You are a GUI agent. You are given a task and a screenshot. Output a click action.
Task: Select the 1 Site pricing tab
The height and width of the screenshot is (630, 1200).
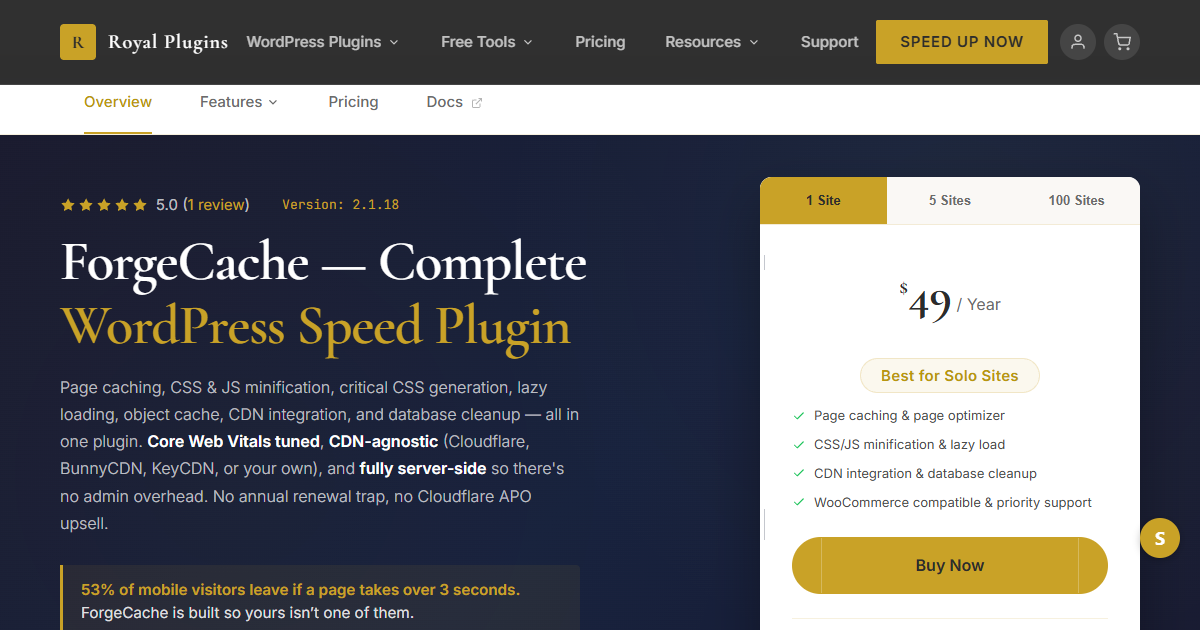[x=823, y=200]
